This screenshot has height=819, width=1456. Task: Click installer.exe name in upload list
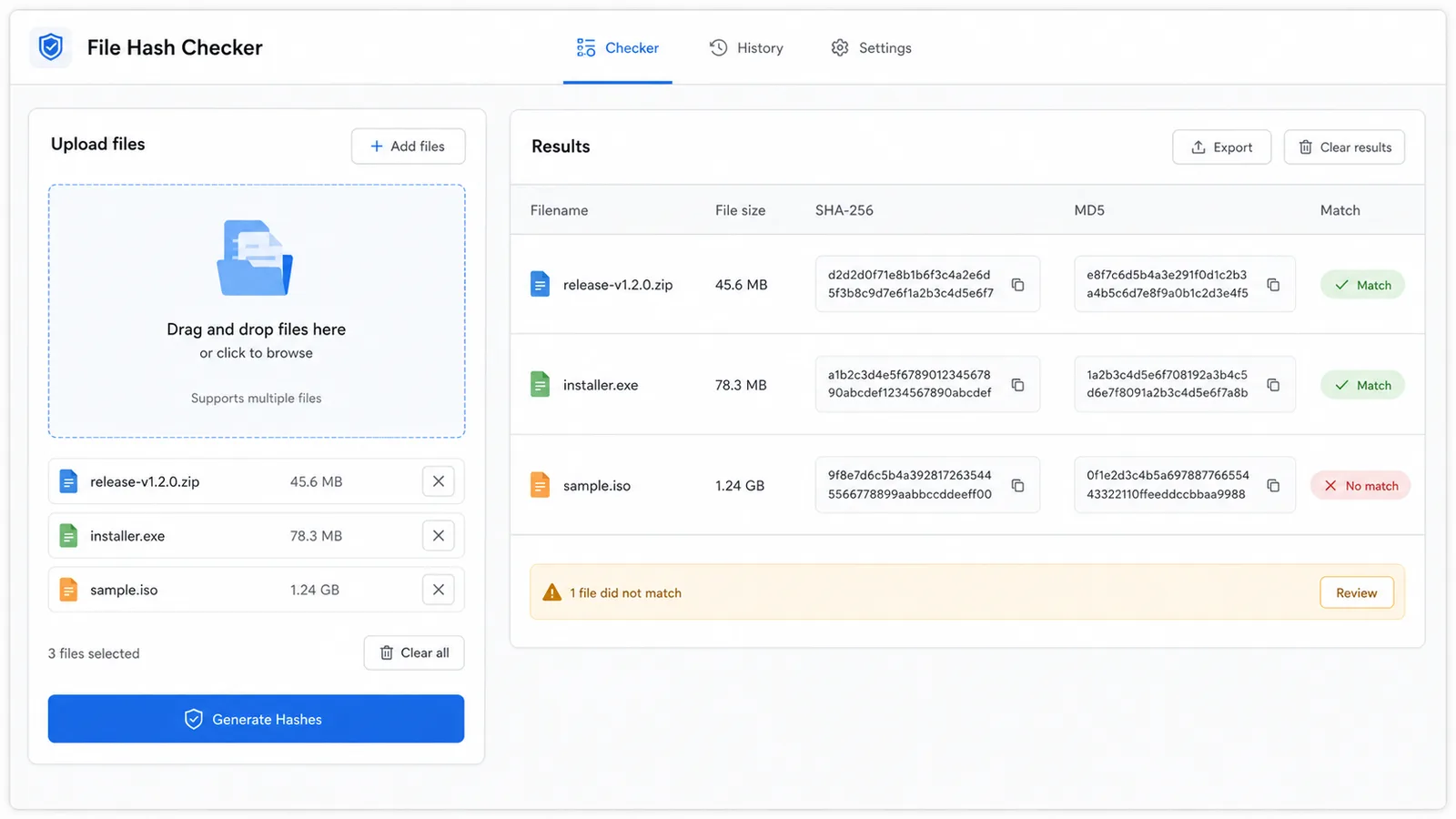(127, 536)
